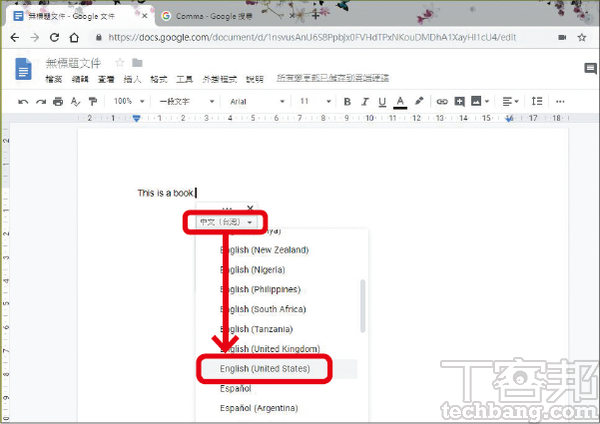Run spelling and grammar check
Viewport: 600px width, 424px height.
coord(75,101)
